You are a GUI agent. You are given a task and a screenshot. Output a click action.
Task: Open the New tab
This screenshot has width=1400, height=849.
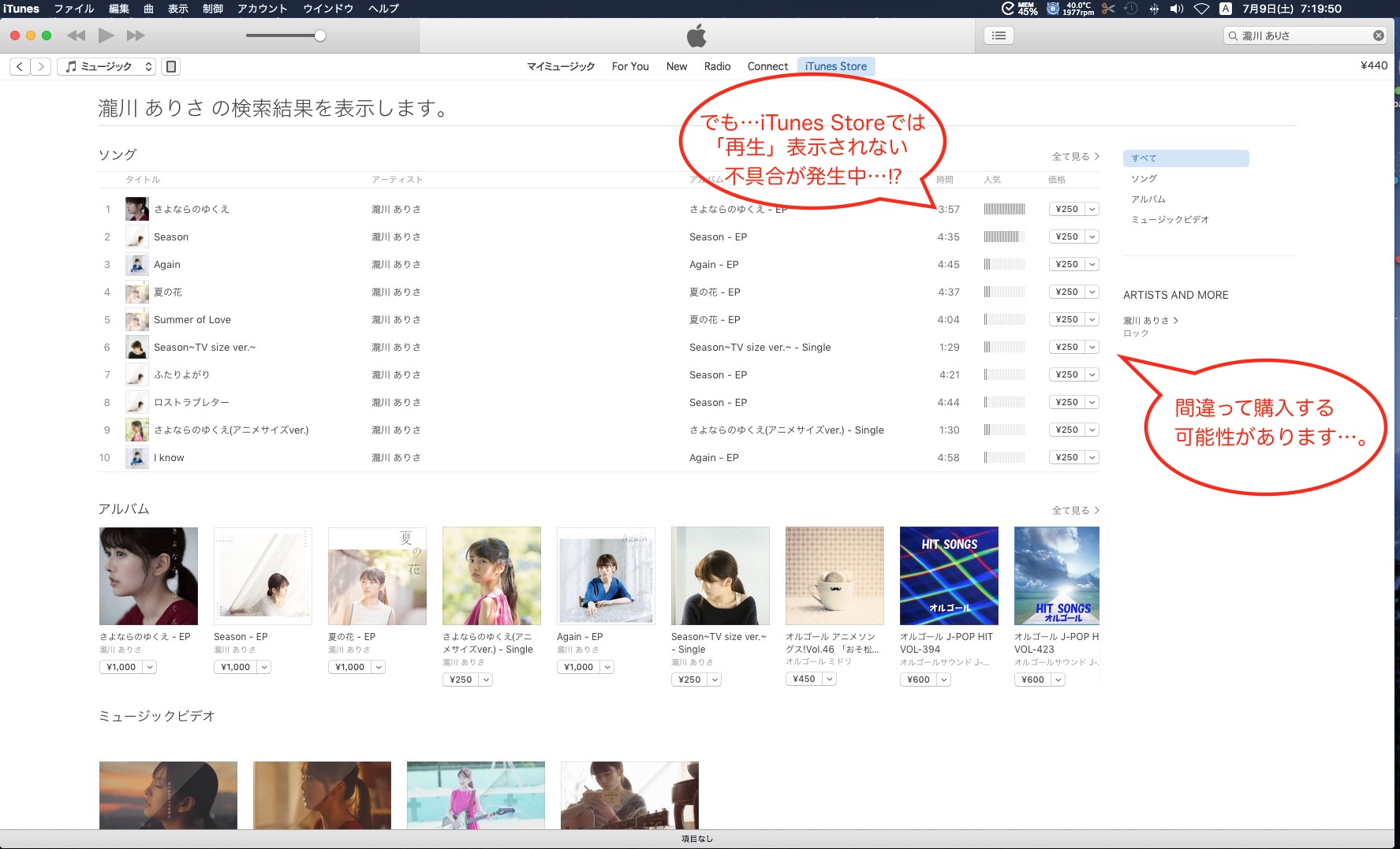[x=677, y=66]
